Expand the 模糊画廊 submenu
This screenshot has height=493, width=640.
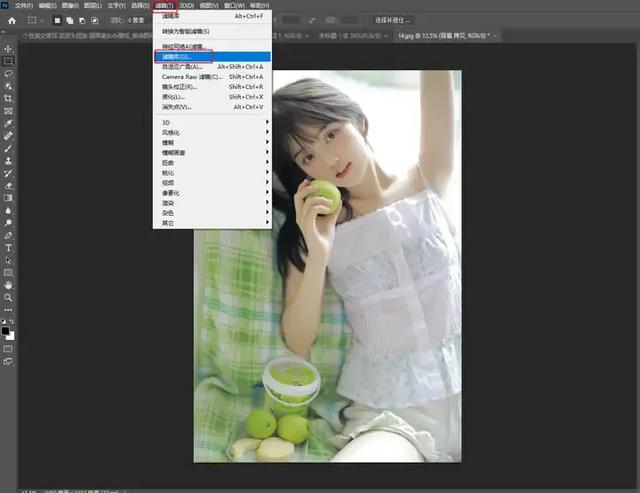(x=212, y=153)
